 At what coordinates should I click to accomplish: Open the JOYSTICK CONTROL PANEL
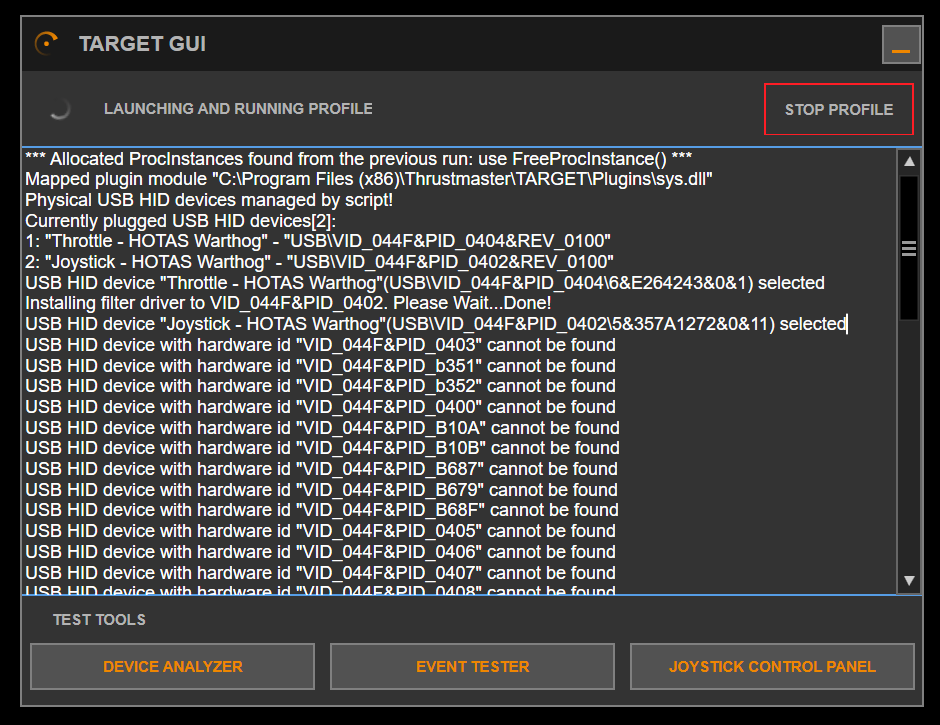(772, 666)
